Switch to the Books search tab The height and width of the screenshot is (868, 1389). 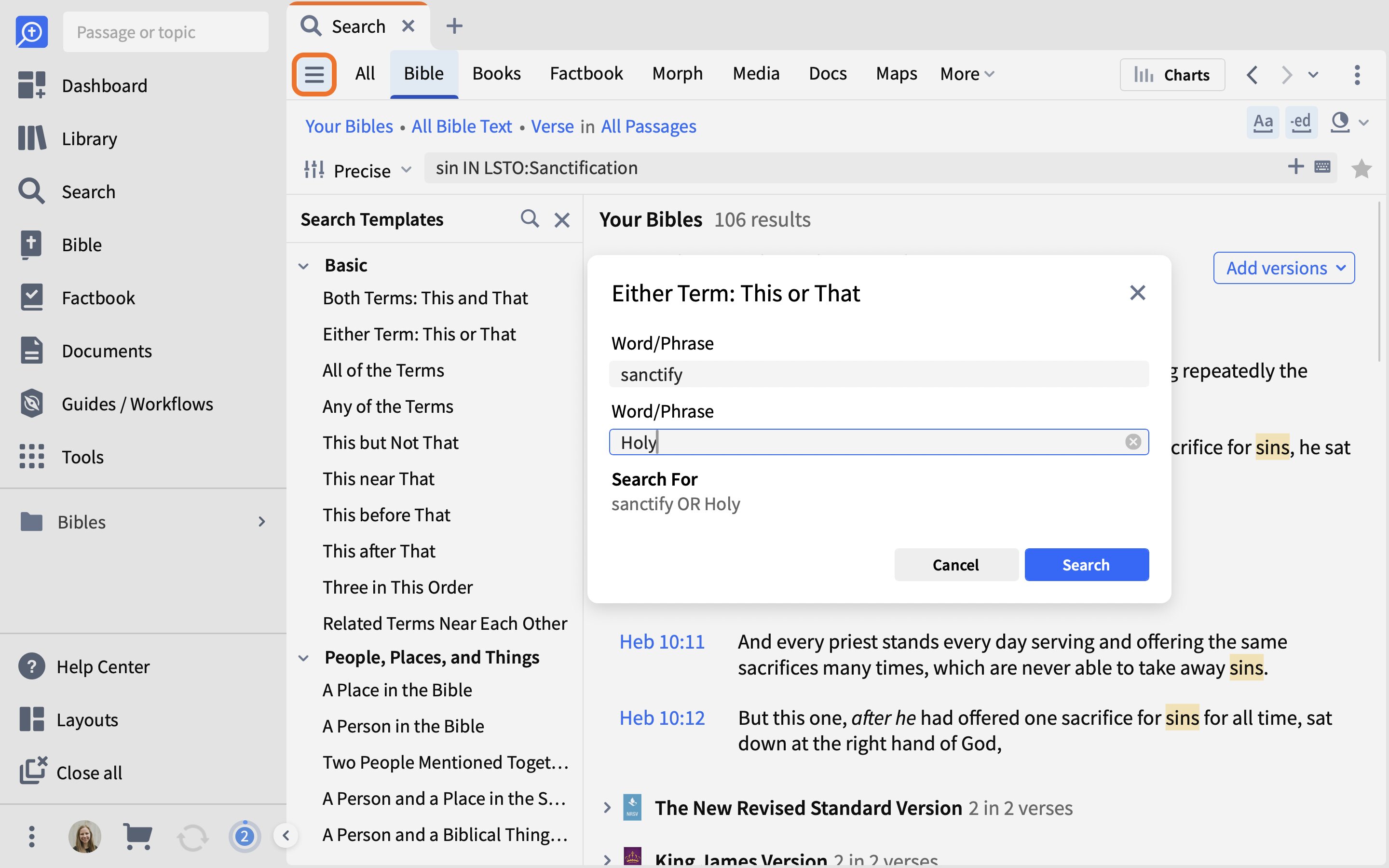[x=496, y=73]
